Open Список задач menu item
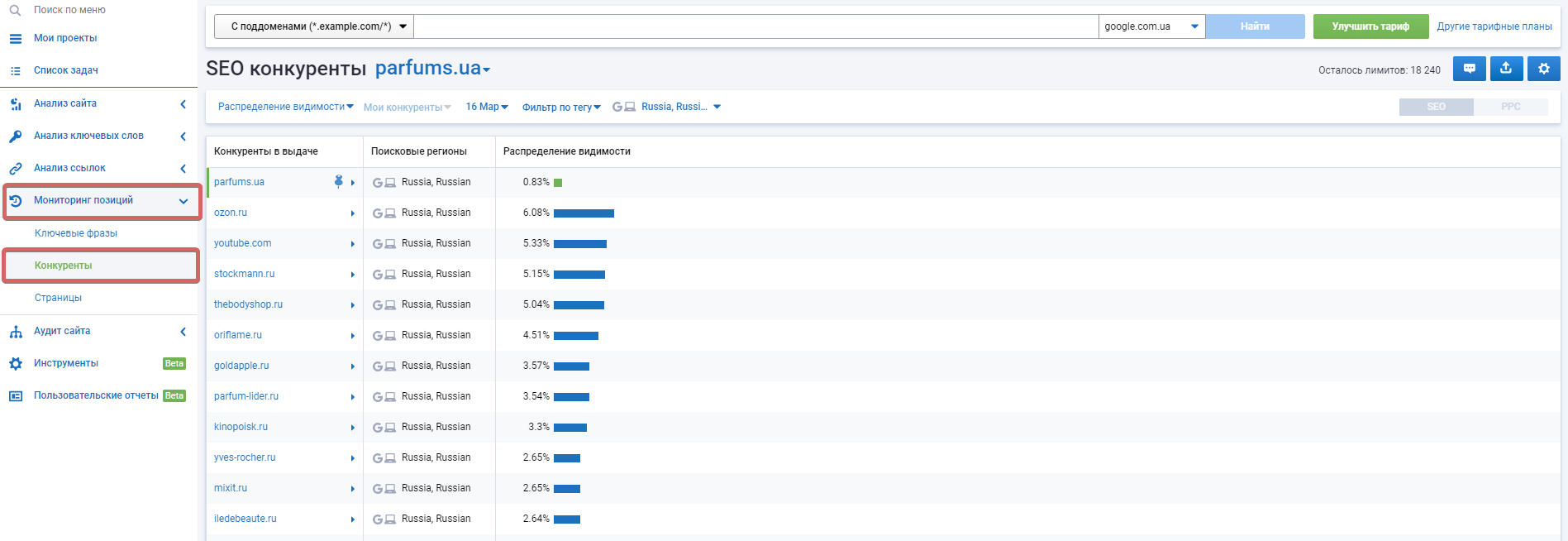The width and height of the screenshot is (1568, 541). coord(66,70)
